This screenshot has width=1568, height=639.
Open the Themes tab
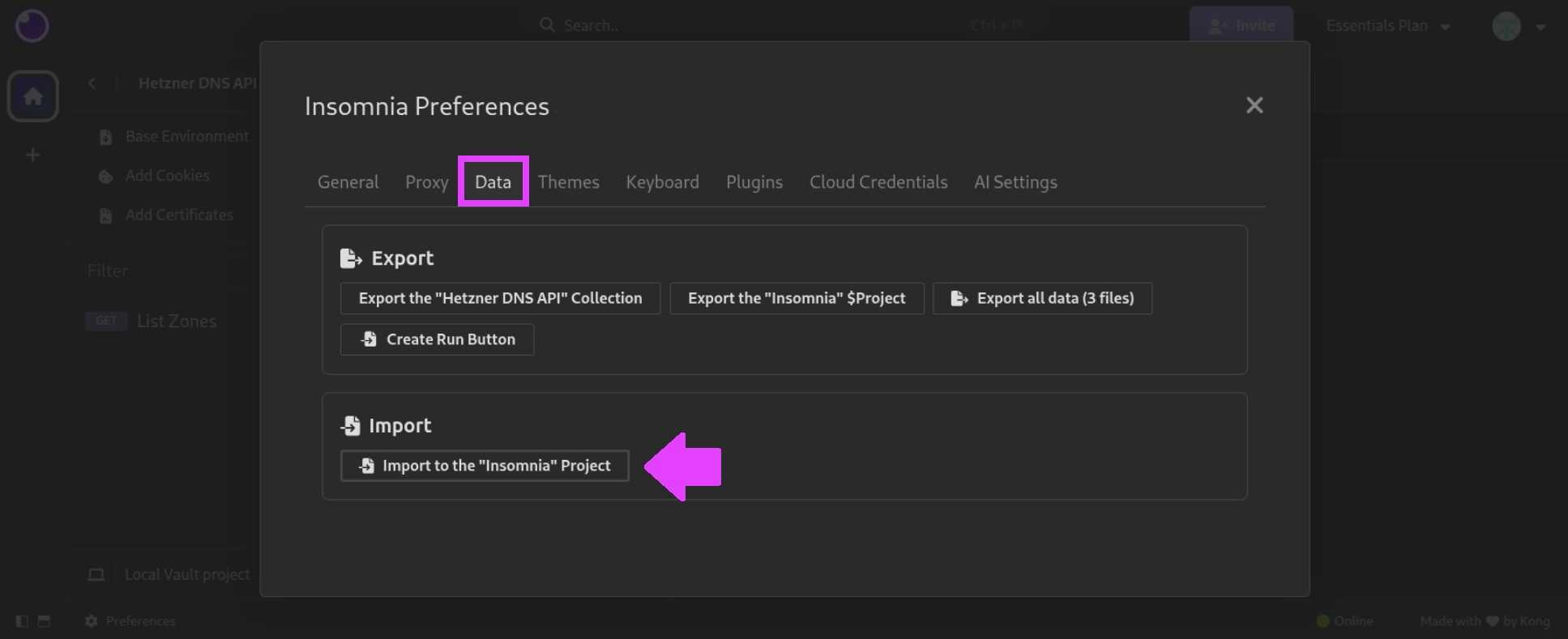pyautogui.click(x=568, y=182)
